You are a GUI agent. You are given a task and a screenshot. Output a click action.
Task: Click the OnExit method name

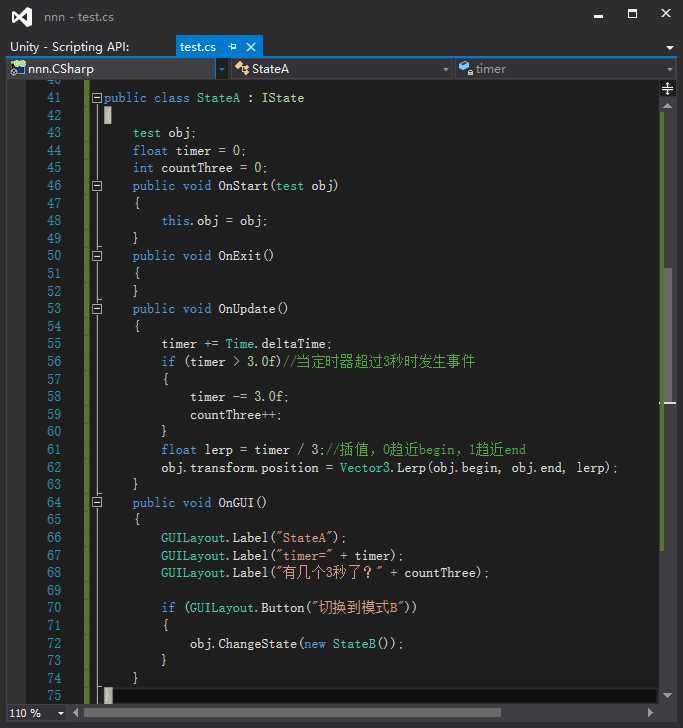click(x=239, y=256)
